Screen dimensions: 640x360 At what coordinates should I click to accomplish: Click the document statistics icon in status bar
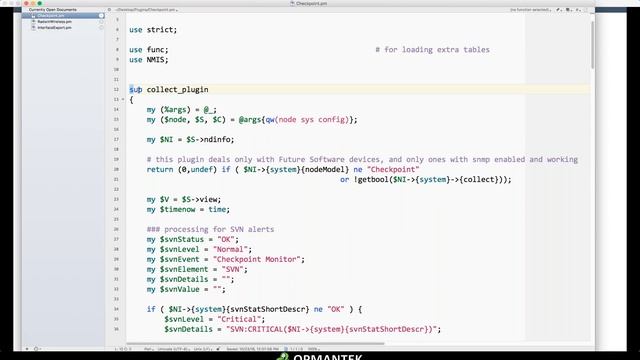[x=286, y=349]
